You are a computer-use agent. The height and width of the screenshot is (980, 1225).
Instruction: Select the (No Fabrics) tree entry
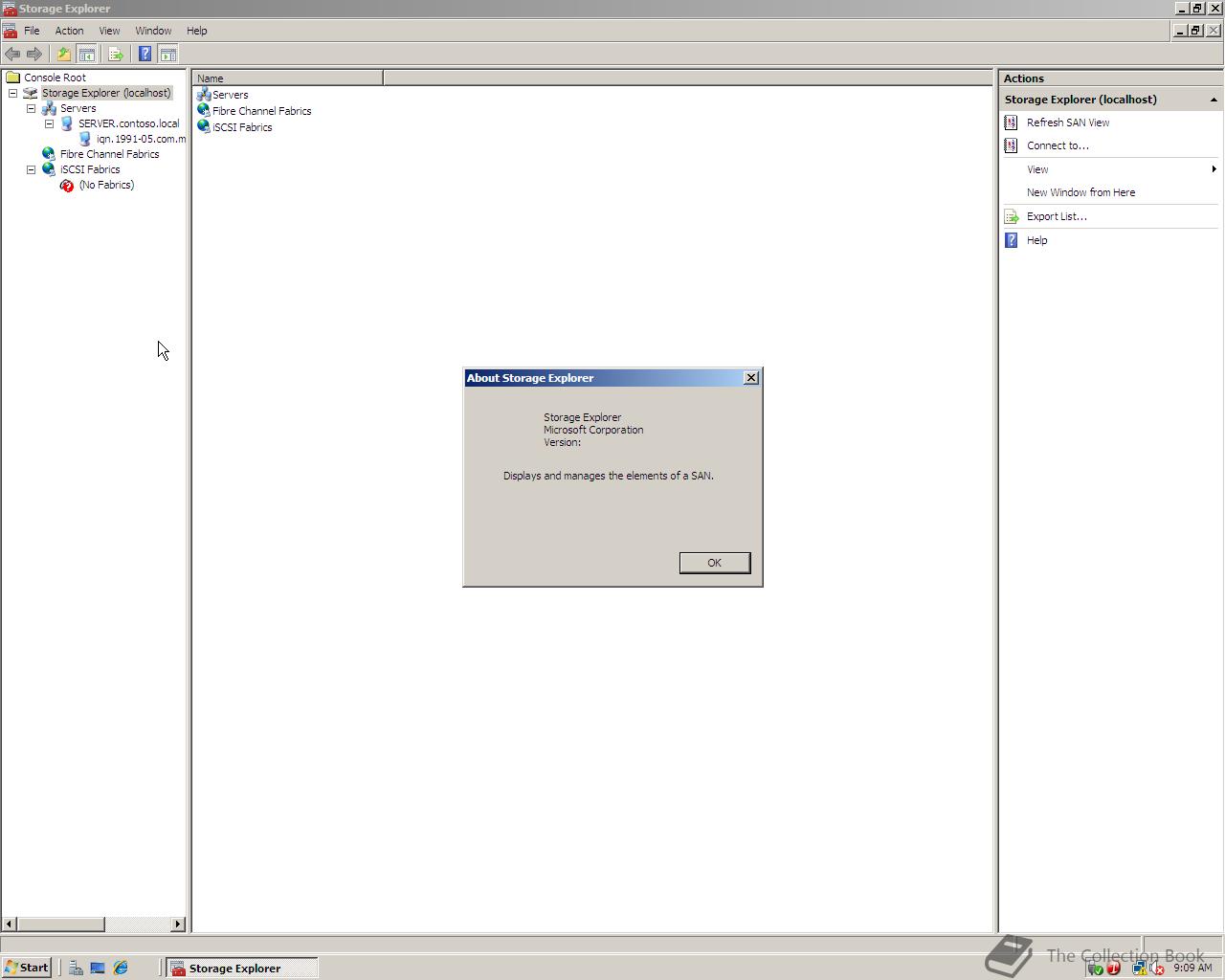[106, 185]
